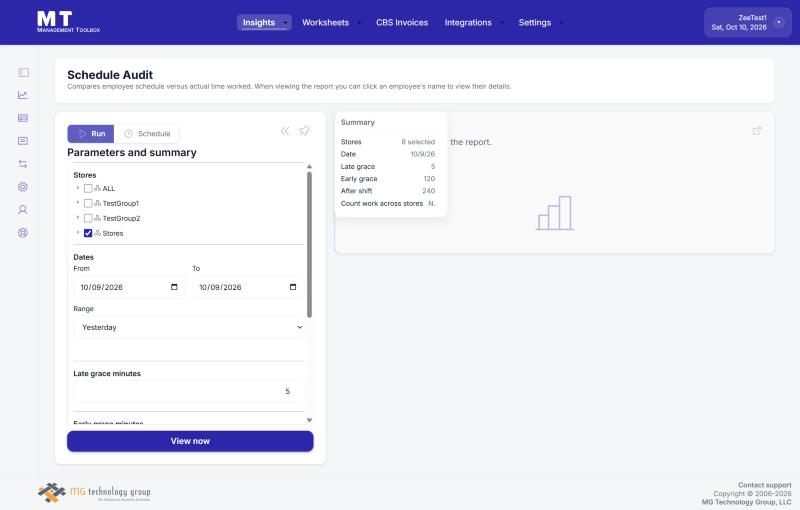Click the scroll up arrow of parameters list
Image resolution: width=800 pixels, height=510 pixels.
coord(309,167)
